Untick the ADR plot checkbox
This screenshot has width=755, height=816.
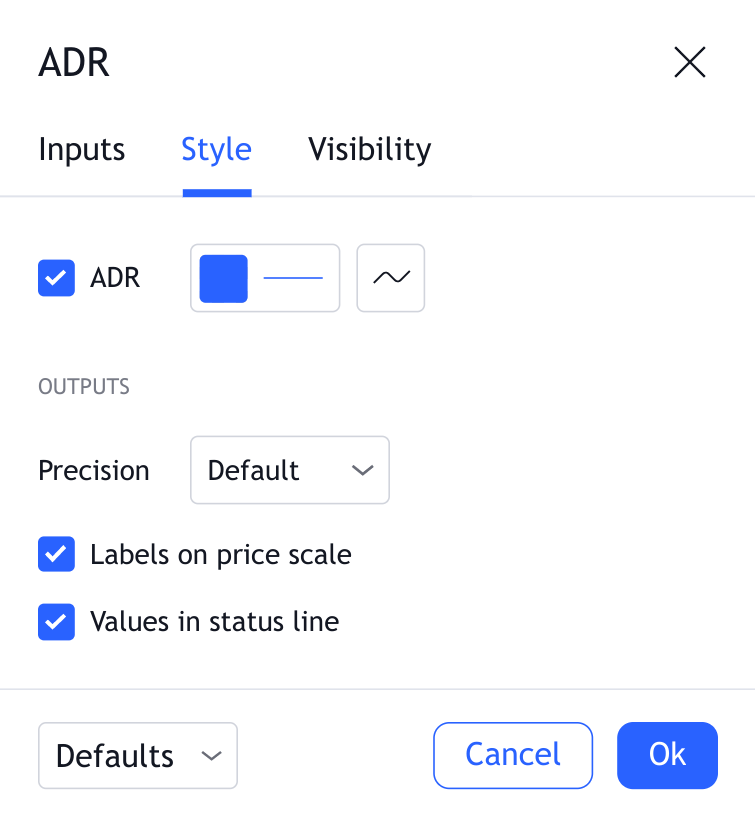56,278
